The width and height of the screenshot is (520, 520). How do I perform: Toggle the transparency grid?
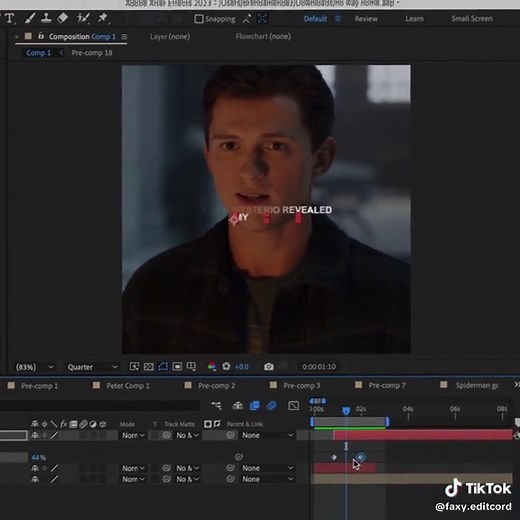click(x=149, y=367)
